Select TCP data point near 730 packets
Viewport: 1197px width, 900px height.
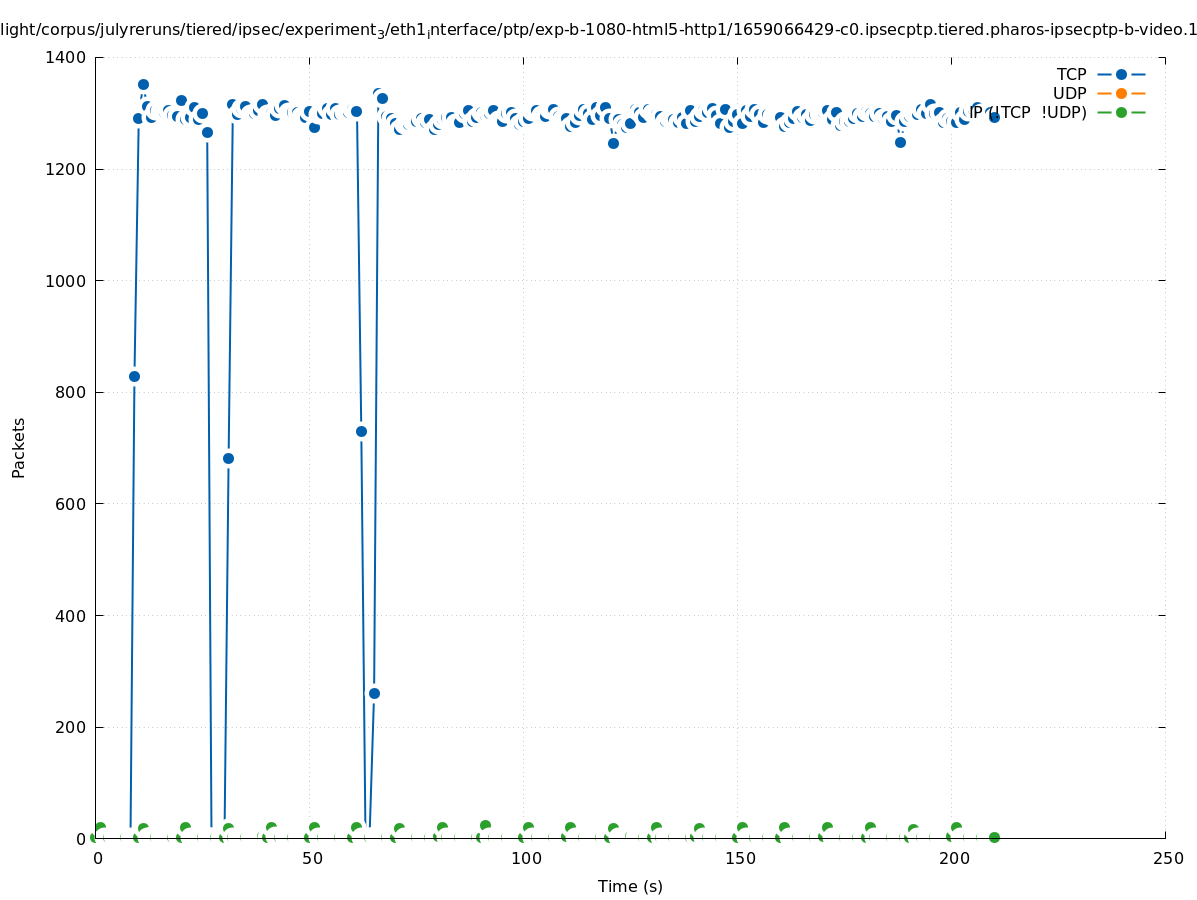(x=361, y=431)
